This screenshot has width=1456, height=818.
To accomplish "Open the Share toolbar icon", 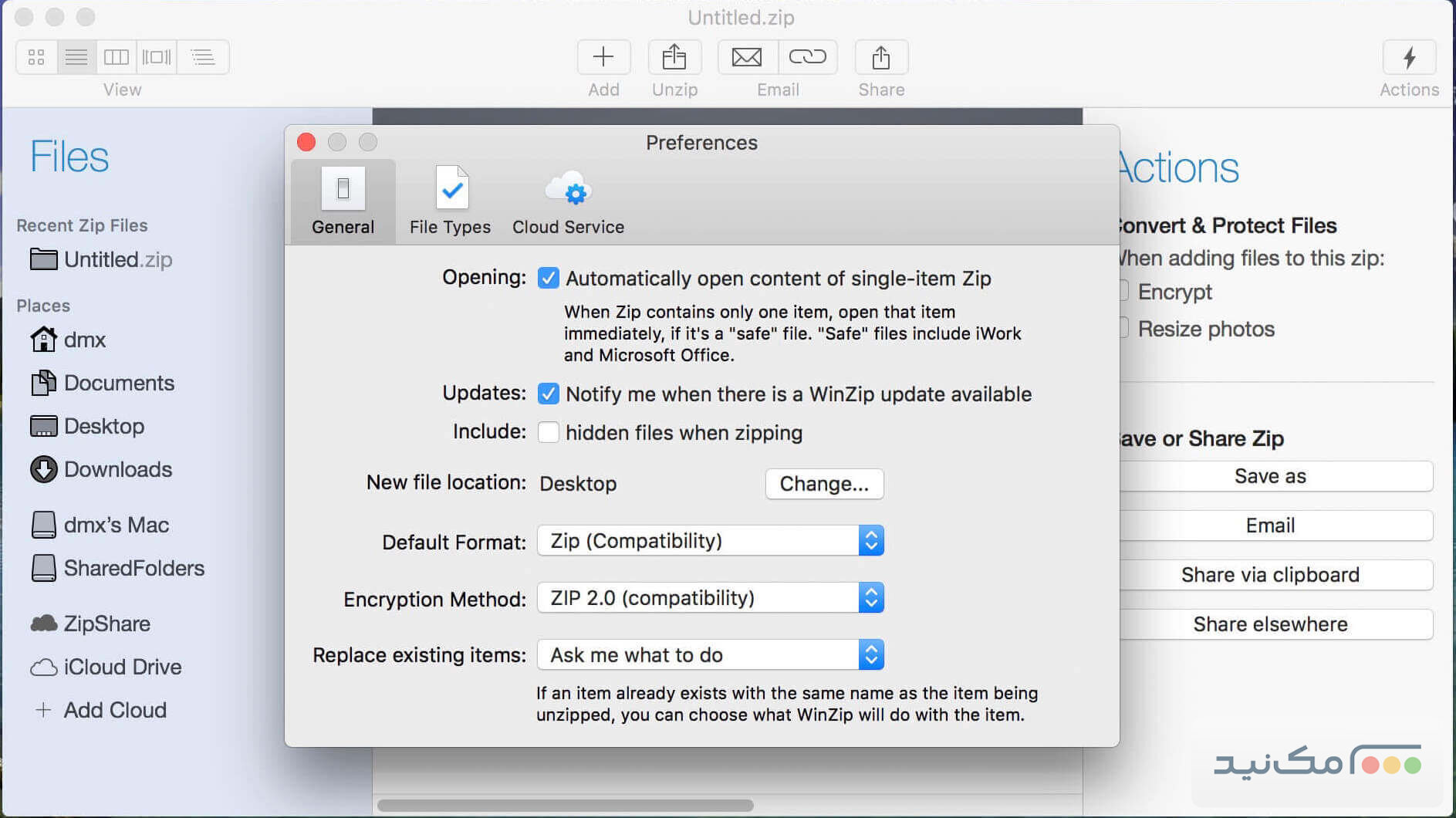I will [880, 57].
